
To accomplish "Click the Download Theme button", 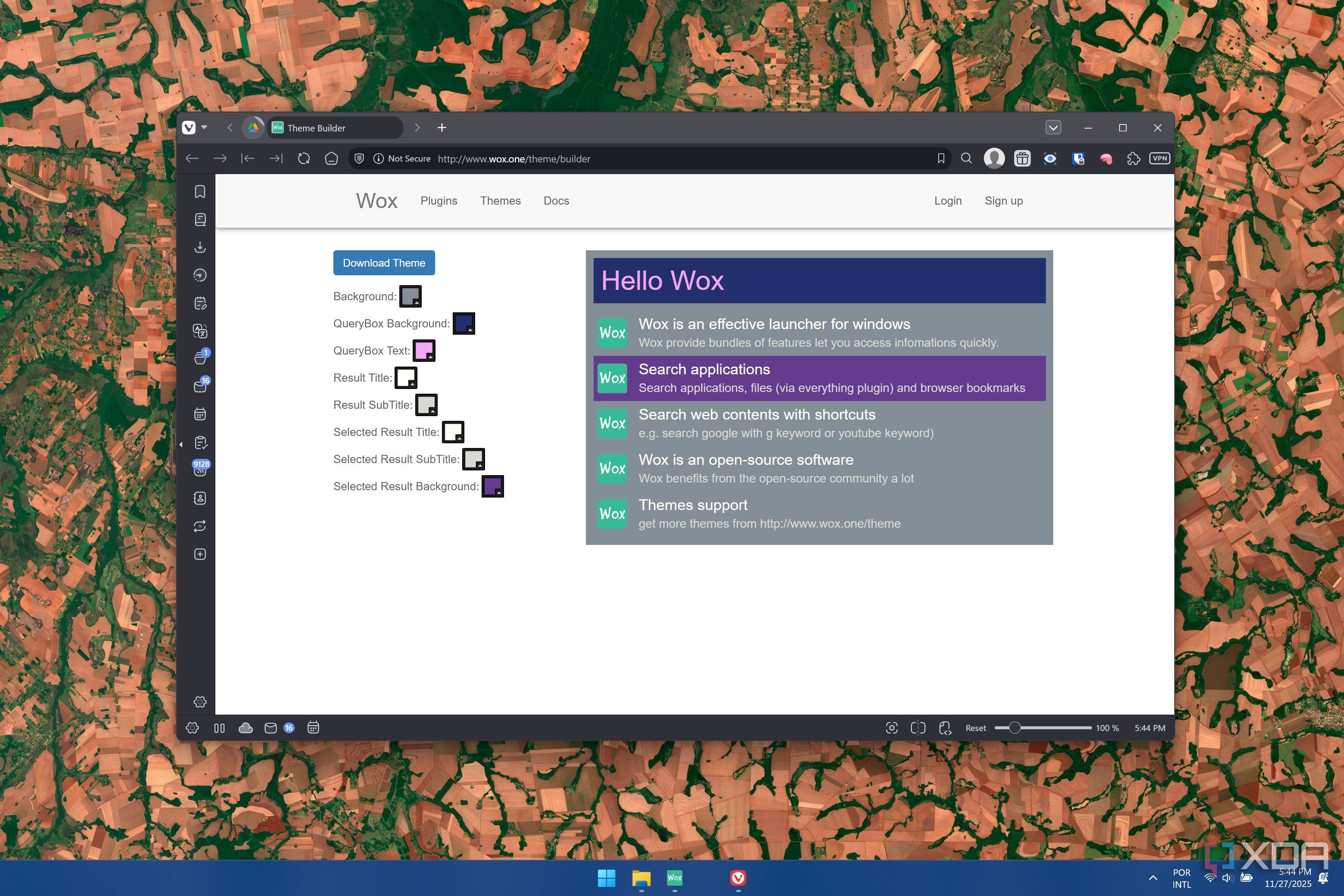I will click(384, 263).
